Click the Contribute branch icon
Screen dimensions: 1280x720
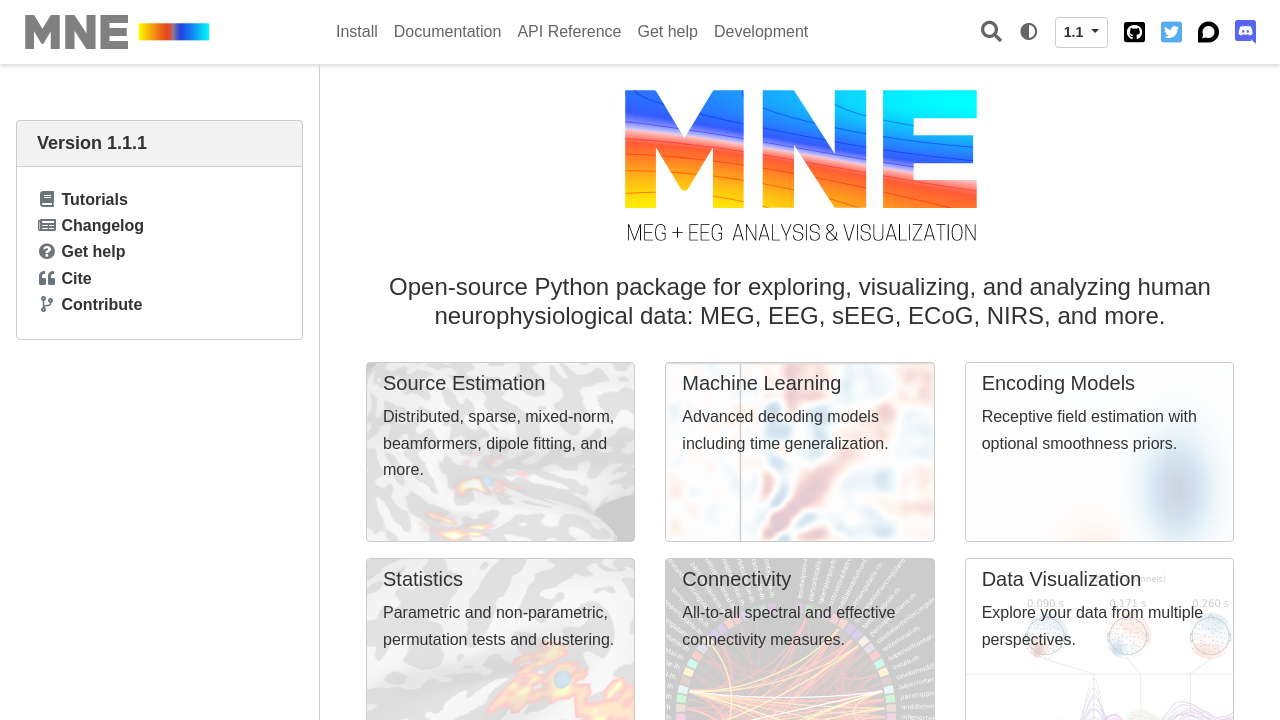47,304
